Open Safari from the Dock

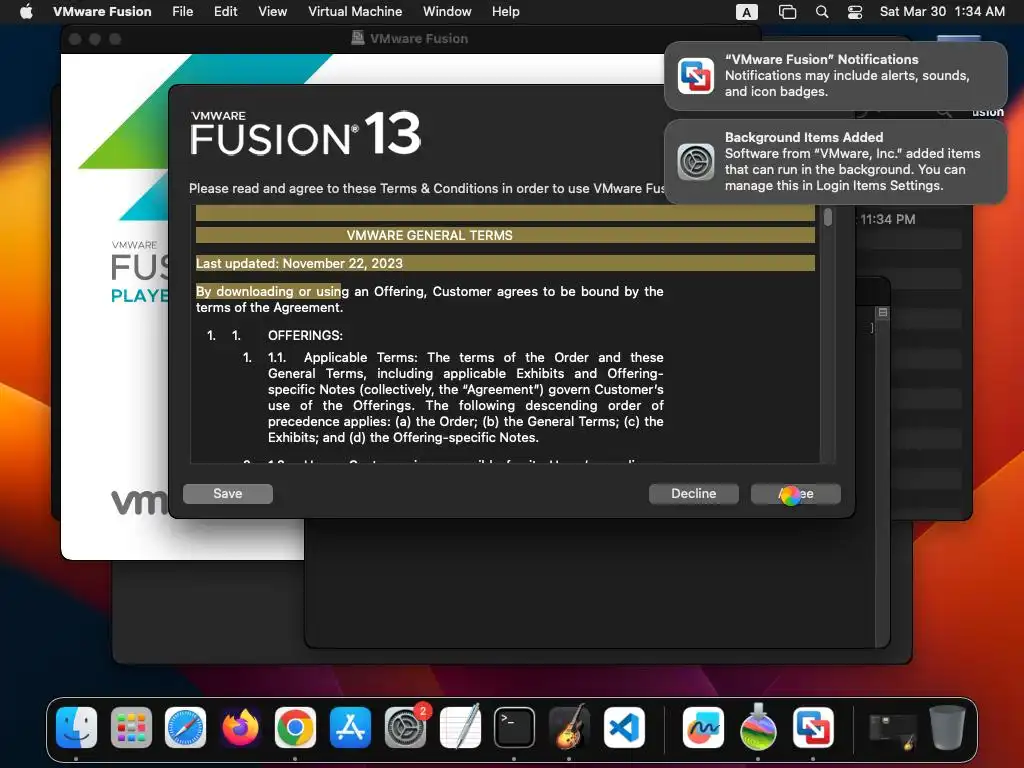click(x=185, y=728)
